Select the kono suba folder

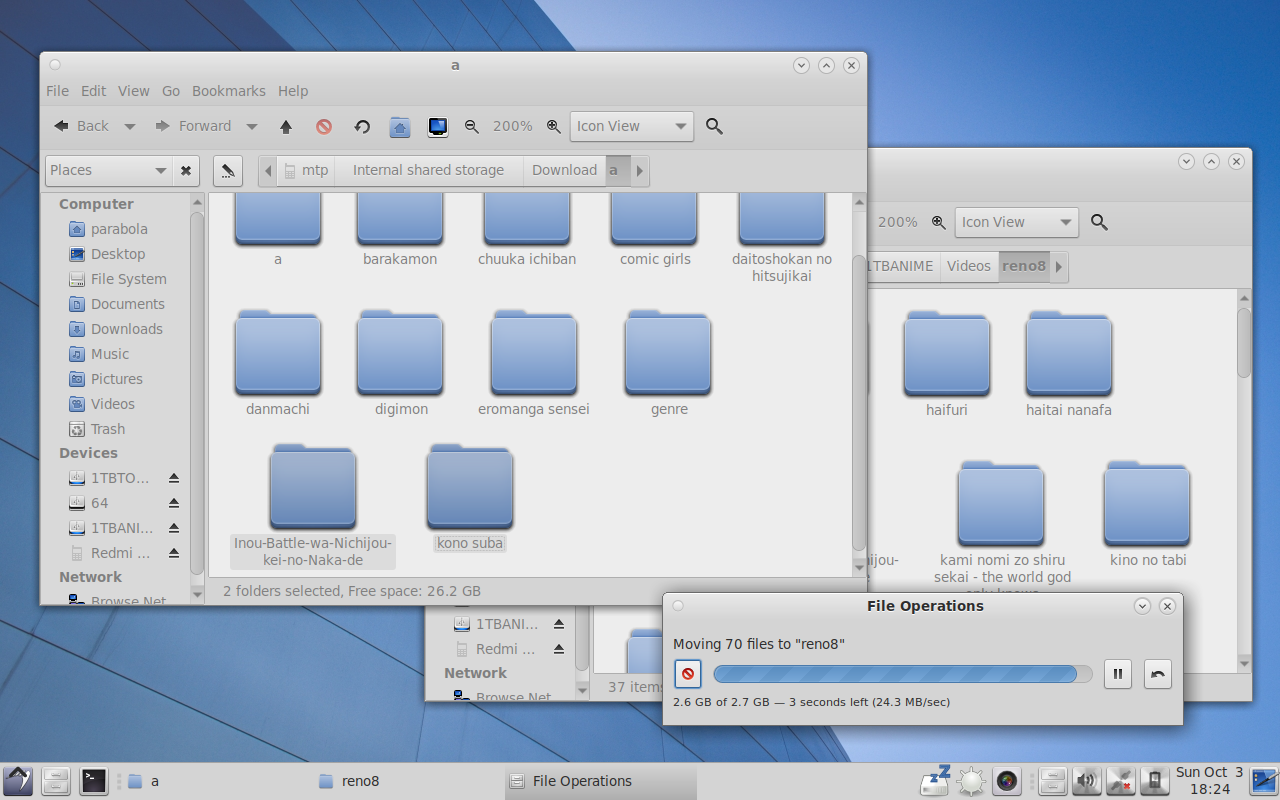(x=470, y=497)
